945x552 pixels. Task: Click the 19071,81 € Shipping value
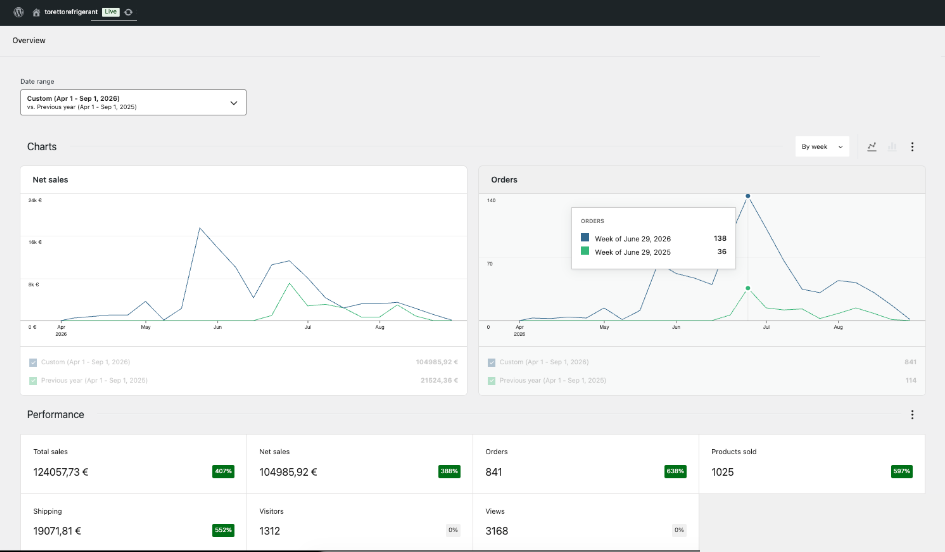(57, 532)
